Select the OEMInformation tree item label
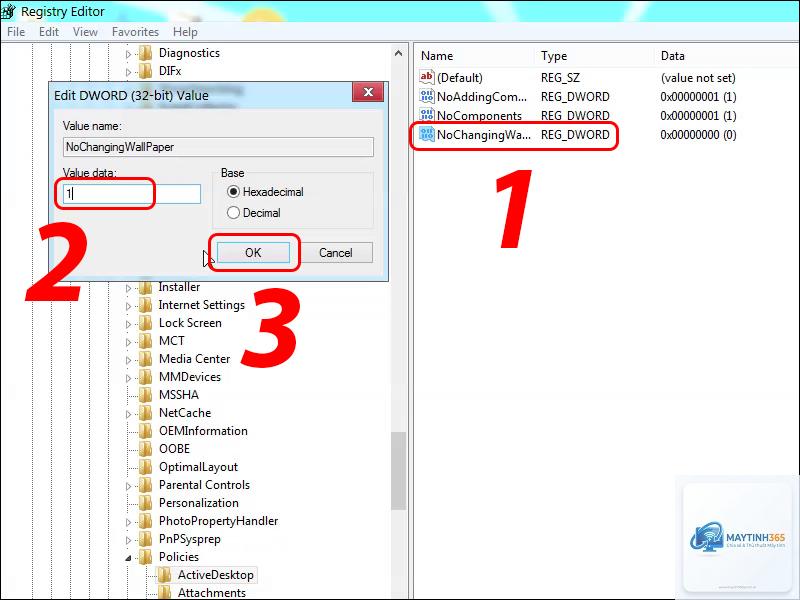The width and height of the screenshot is (800, 600). tap(203, 431)
